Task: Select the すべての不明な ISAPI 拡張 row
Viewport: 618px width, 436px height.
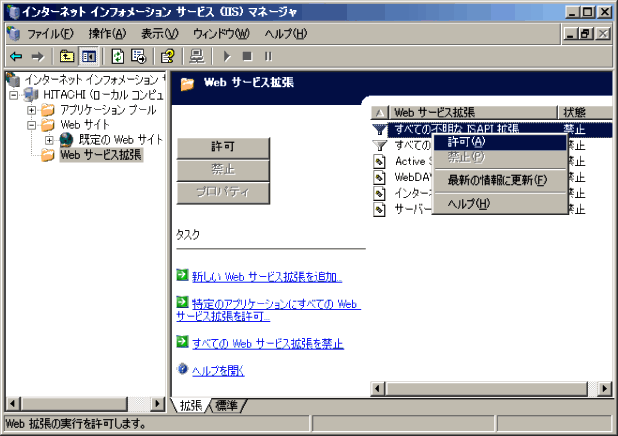Action: coord(492,130)
